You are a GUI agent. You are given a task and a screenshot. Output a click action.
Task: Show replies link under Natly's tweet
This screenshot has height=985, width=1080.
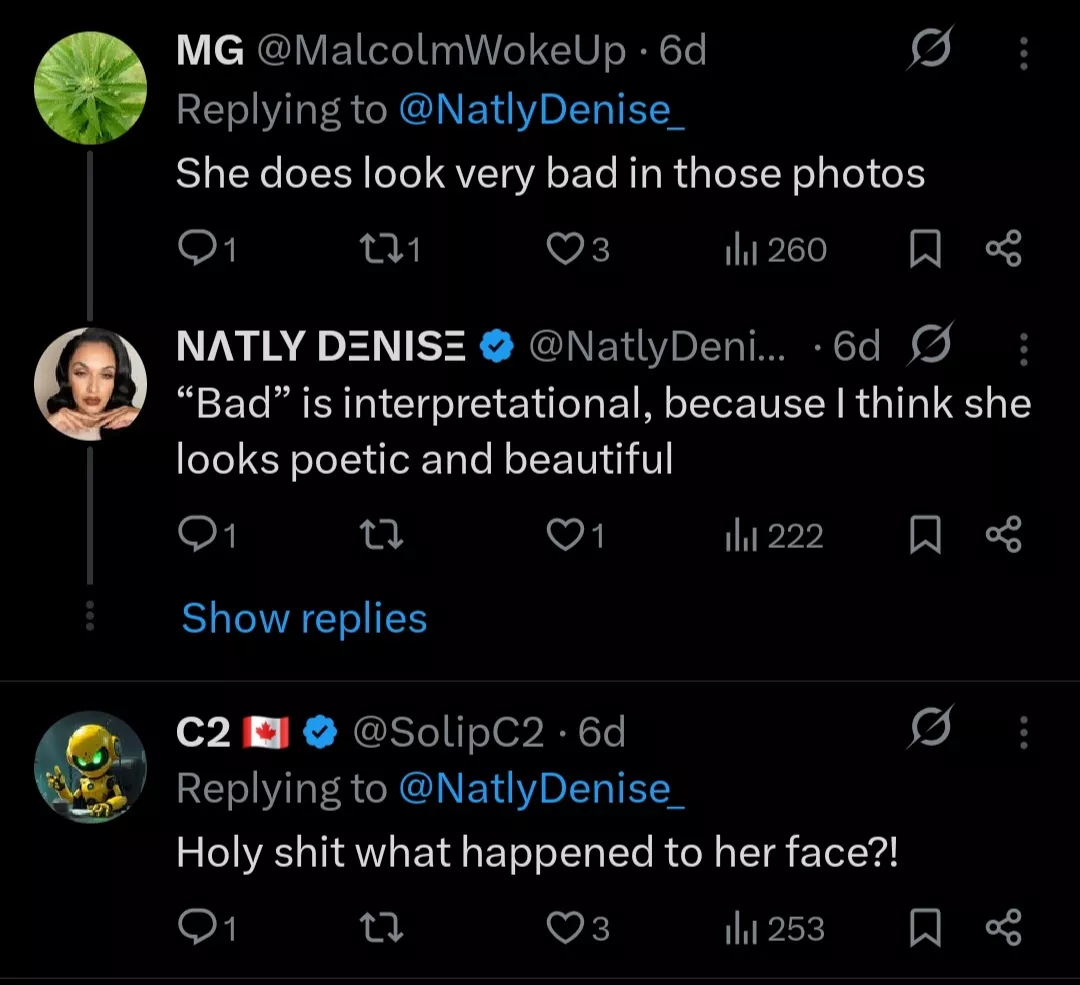[304, 618]
